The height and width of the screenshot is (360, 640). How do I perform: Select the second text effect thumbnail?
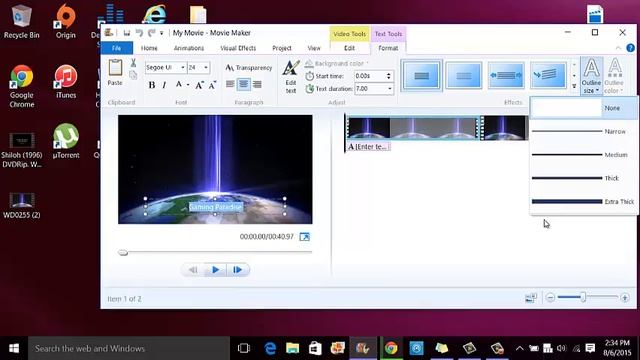(x=464, y=76)
